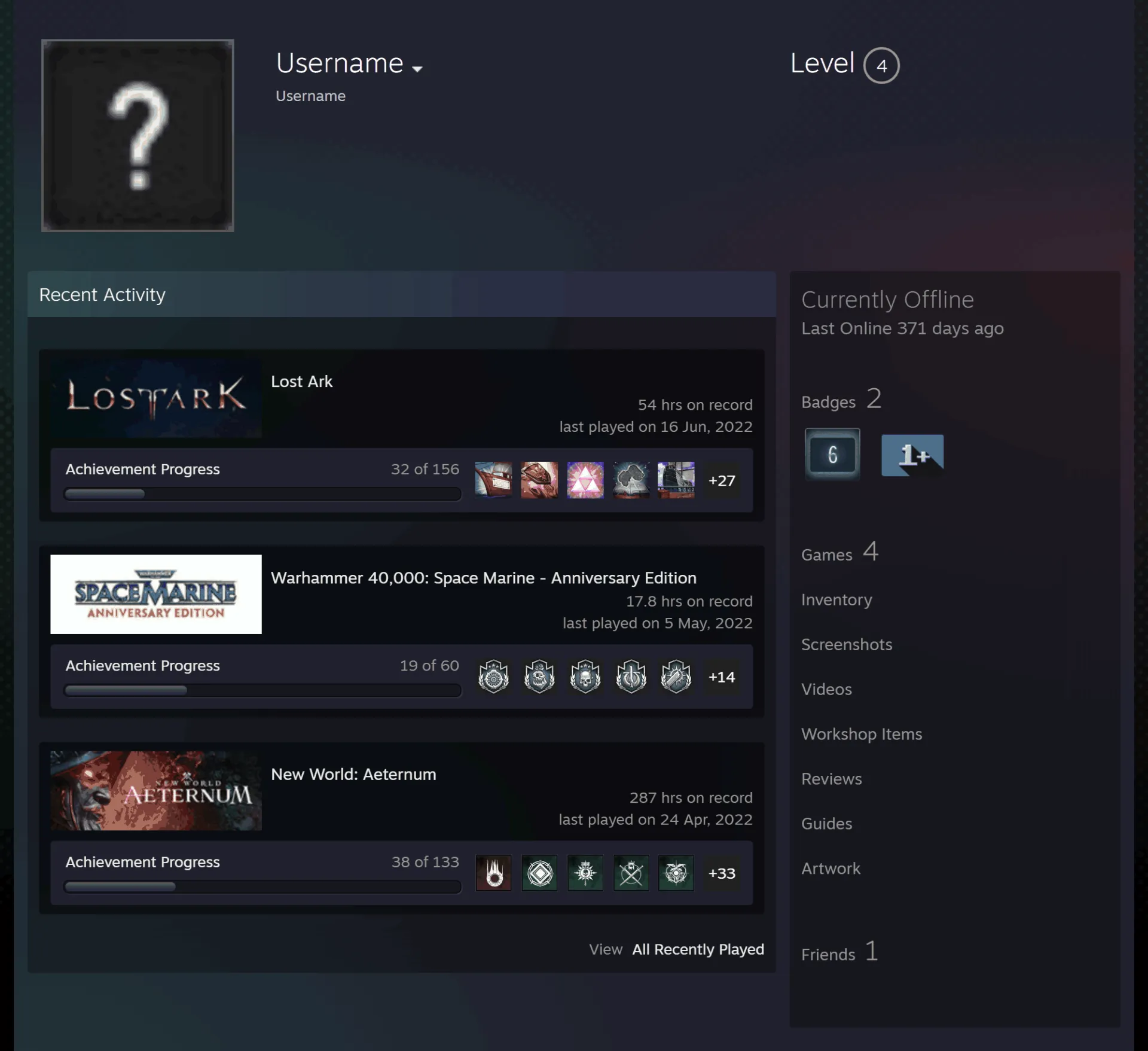Image resolution: width=1148 pixels, height=1051 pixels.
Task: Click Lost Ark's red armor achievement icon
Action: click(539, 480)
